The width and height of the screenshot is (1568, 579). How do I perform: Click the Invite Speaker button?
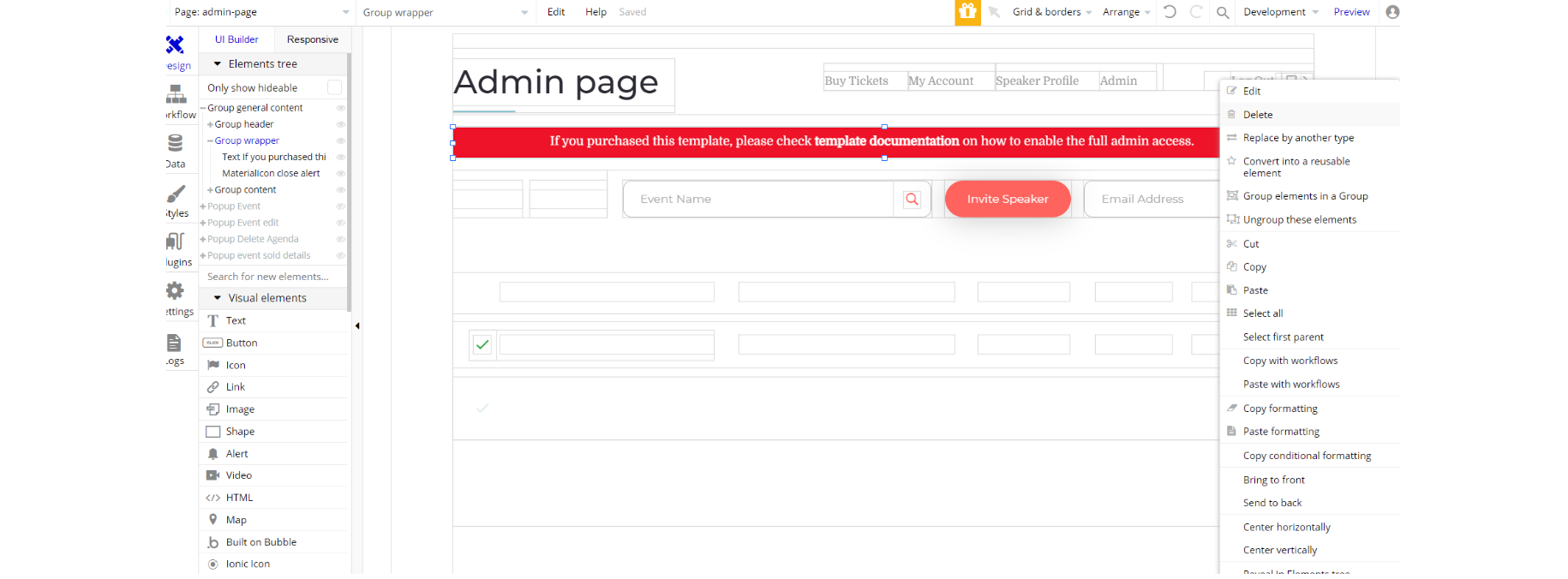pos(1008,199)
